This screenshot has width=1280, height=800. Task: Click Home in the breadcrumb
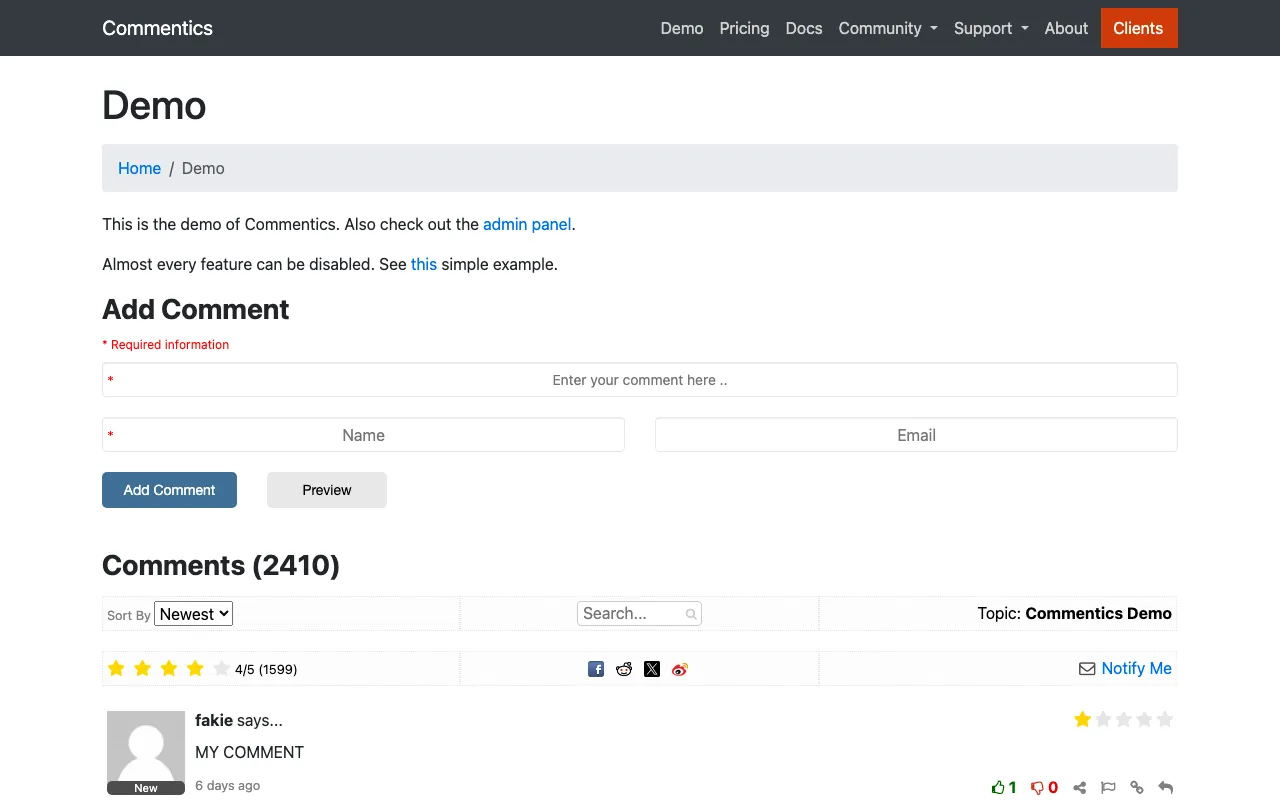(x=139, y=168)
